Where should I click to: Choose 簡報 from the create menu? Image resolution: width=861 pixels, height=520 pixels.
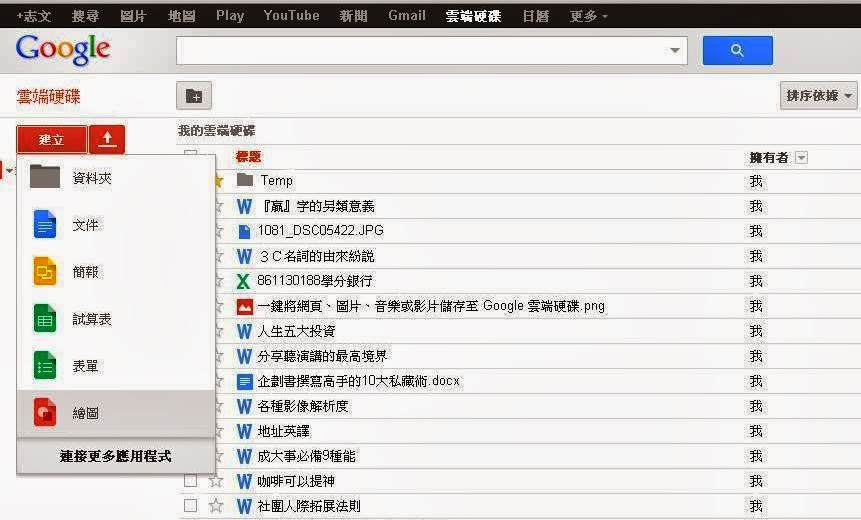tap(116, 272)
